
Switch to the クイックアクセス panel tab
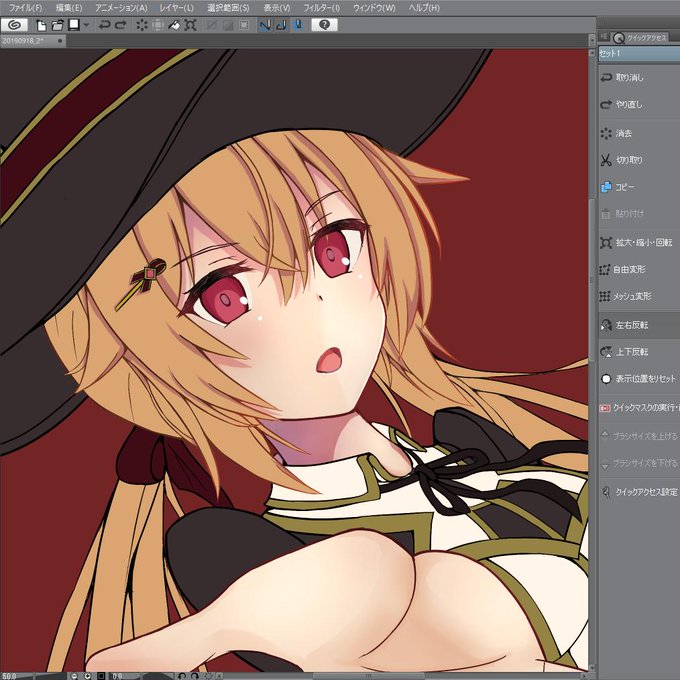click(x=641, y=38)
